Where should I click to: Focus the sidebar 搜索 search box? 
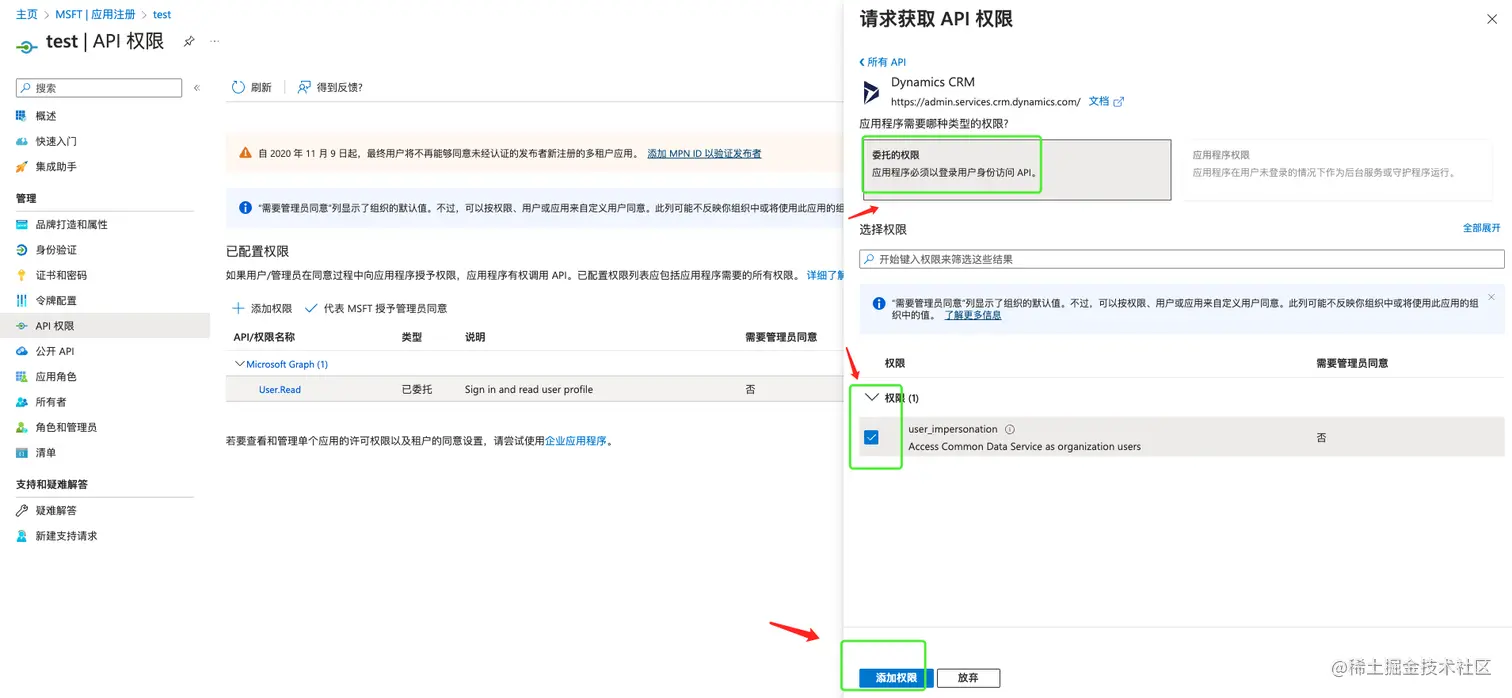pos(99,88)
